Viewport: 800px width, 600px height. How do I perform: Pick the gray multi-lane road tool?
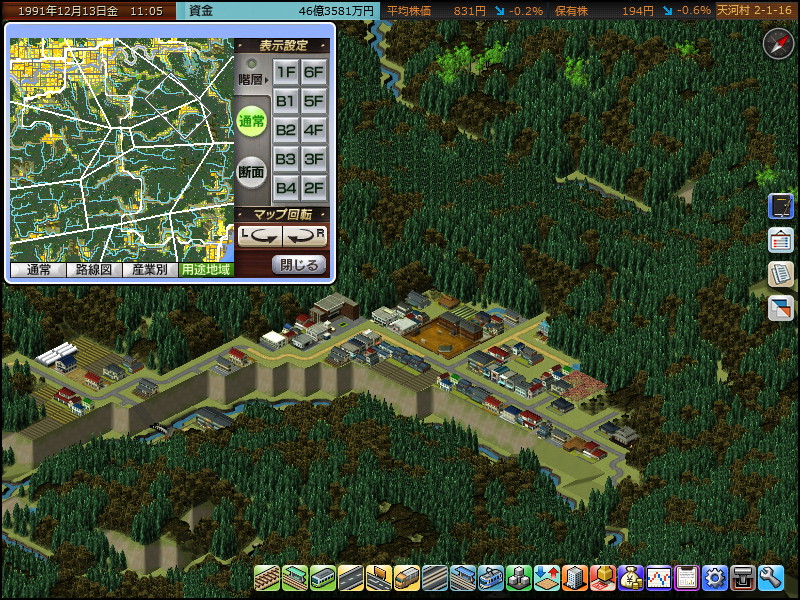(x=435, y=578)
